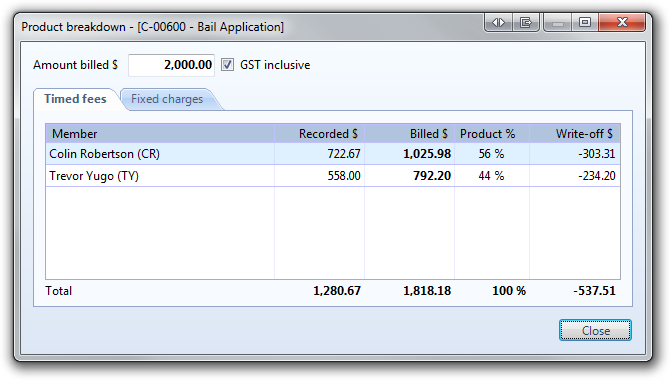Viewport: 671px width, 381px height.
Task: Sort by the Member column header
Action: [160, 134]
